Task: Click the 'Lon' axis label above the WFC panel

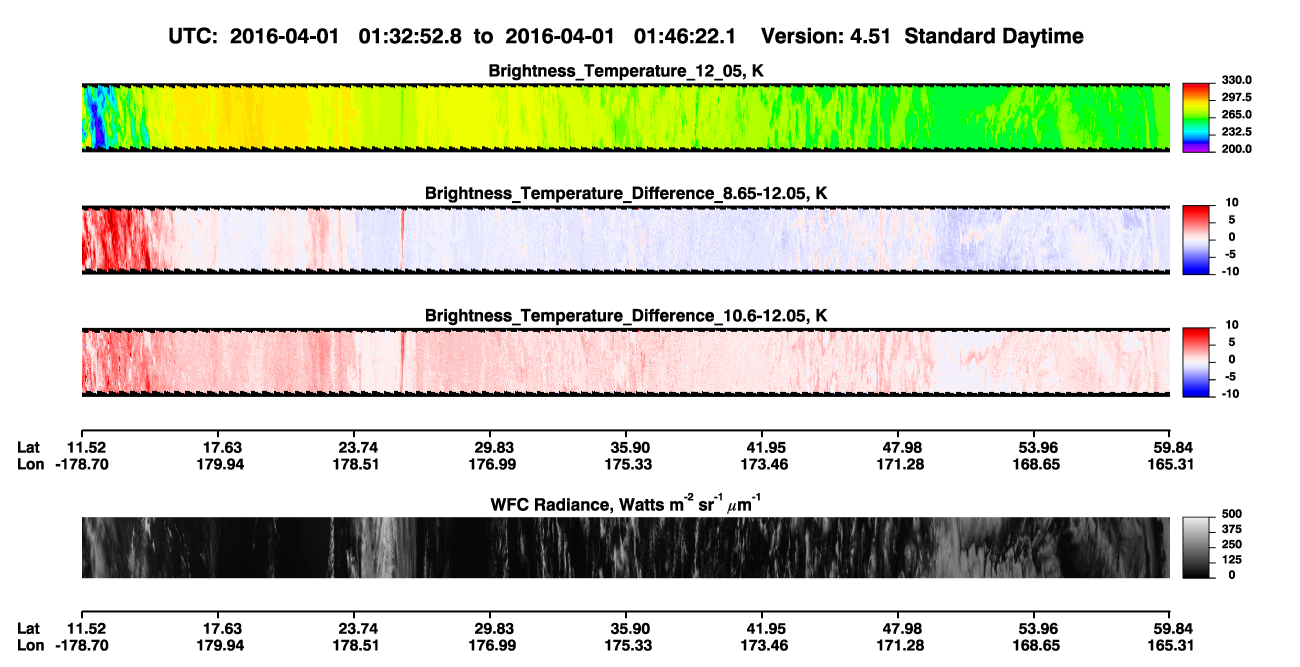Action: point(30,464)
